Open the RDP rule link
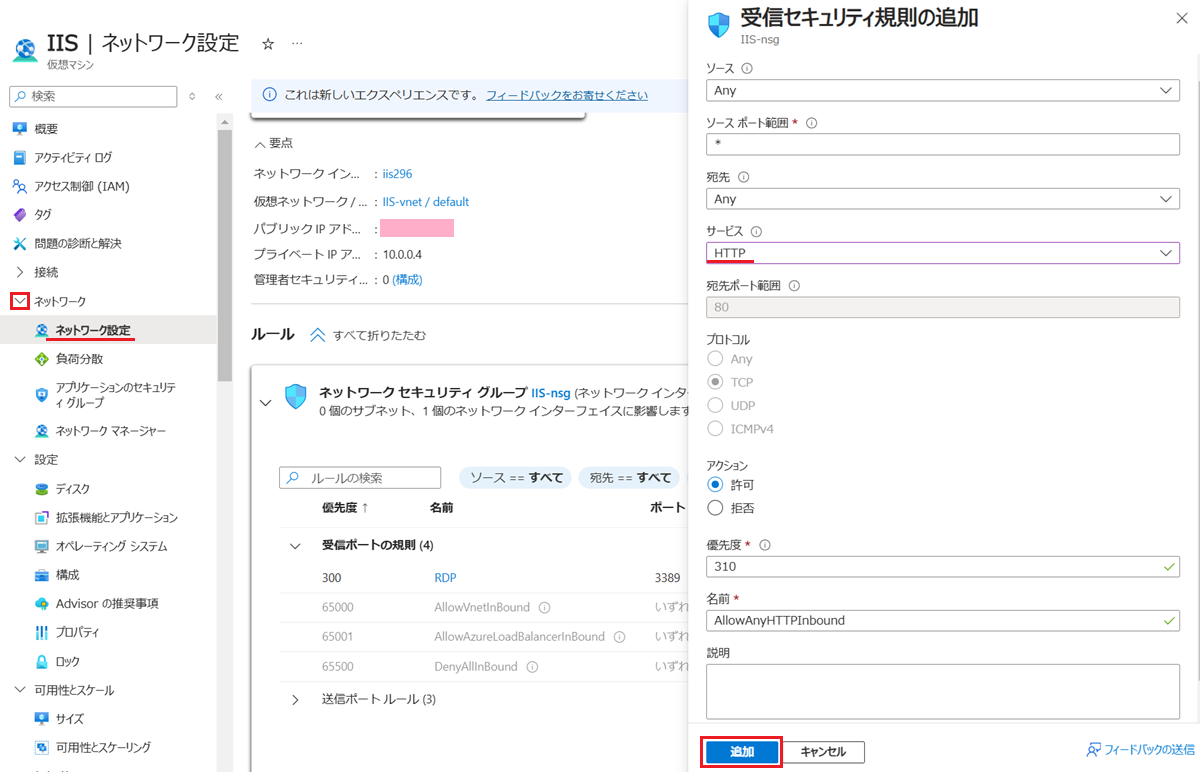Image resolution: width=1200 pixels, height=772 pixels. [x=445, y=578]
